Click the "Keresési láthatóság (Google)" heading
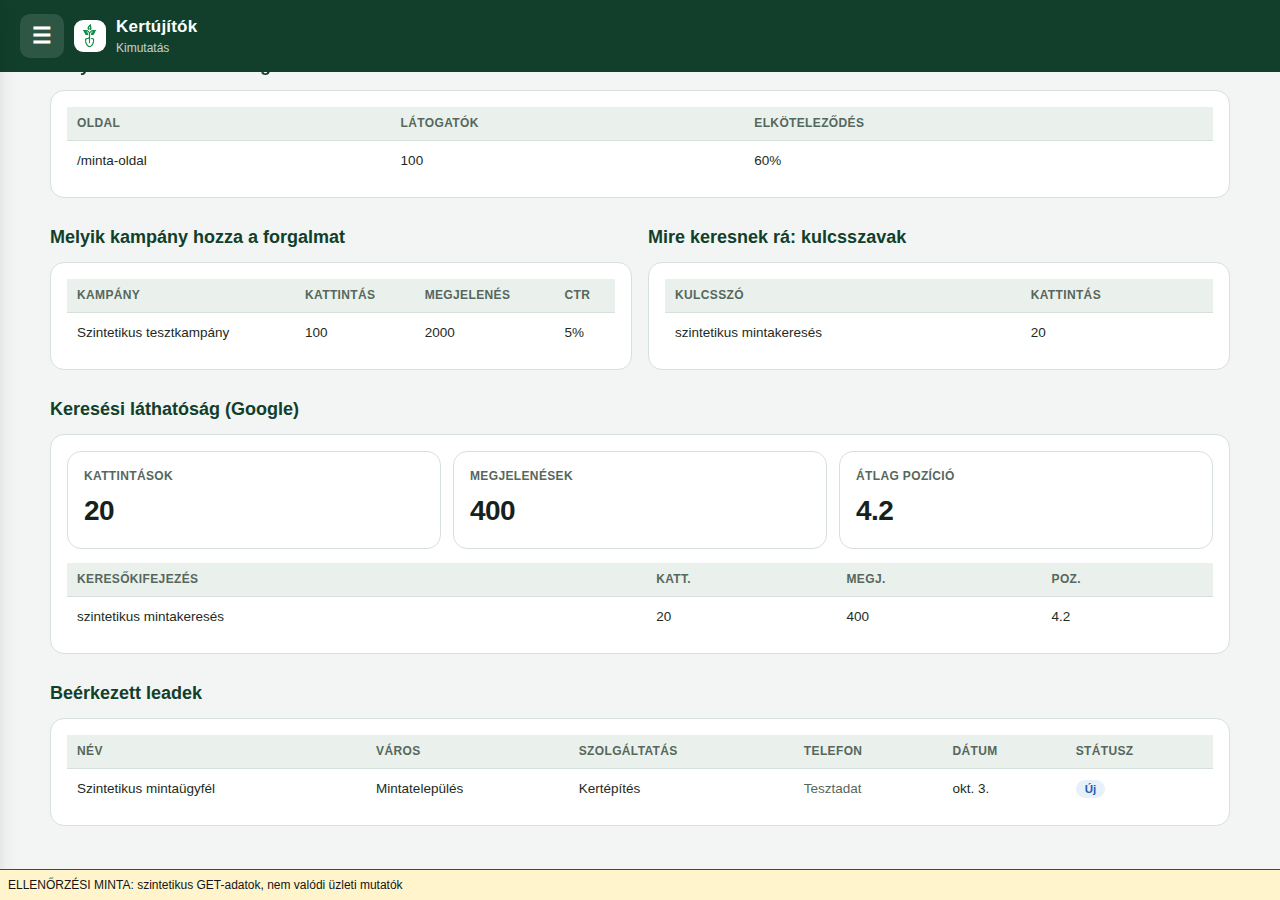 click(x=175, y=409)
